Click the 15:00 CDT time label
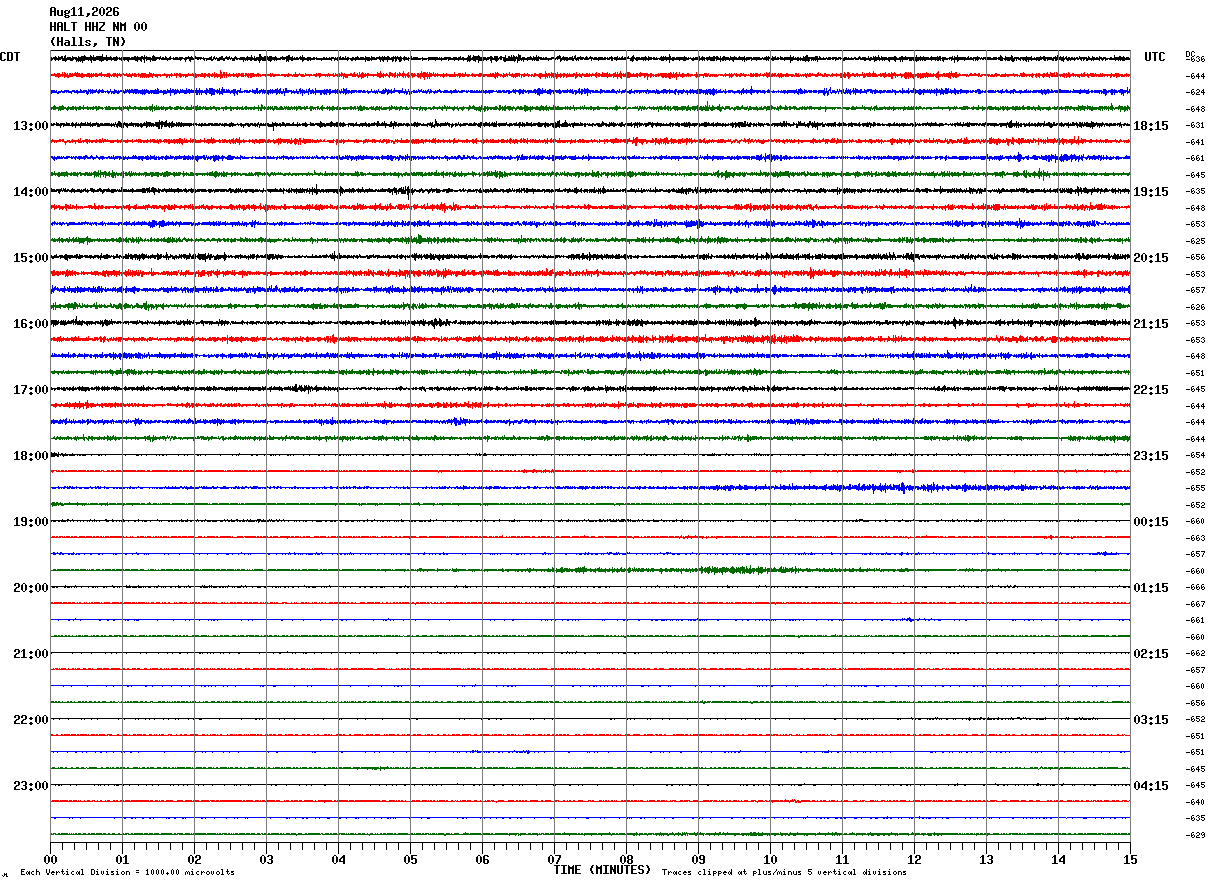 point(30,258)
